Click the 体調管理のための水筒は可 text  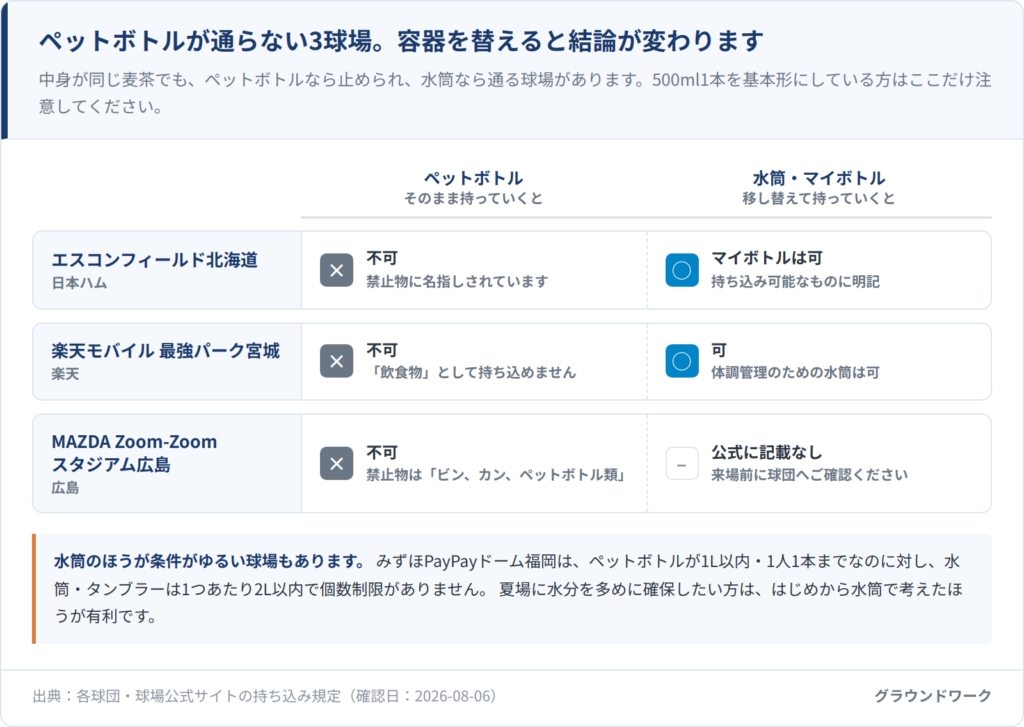(795, 372)
